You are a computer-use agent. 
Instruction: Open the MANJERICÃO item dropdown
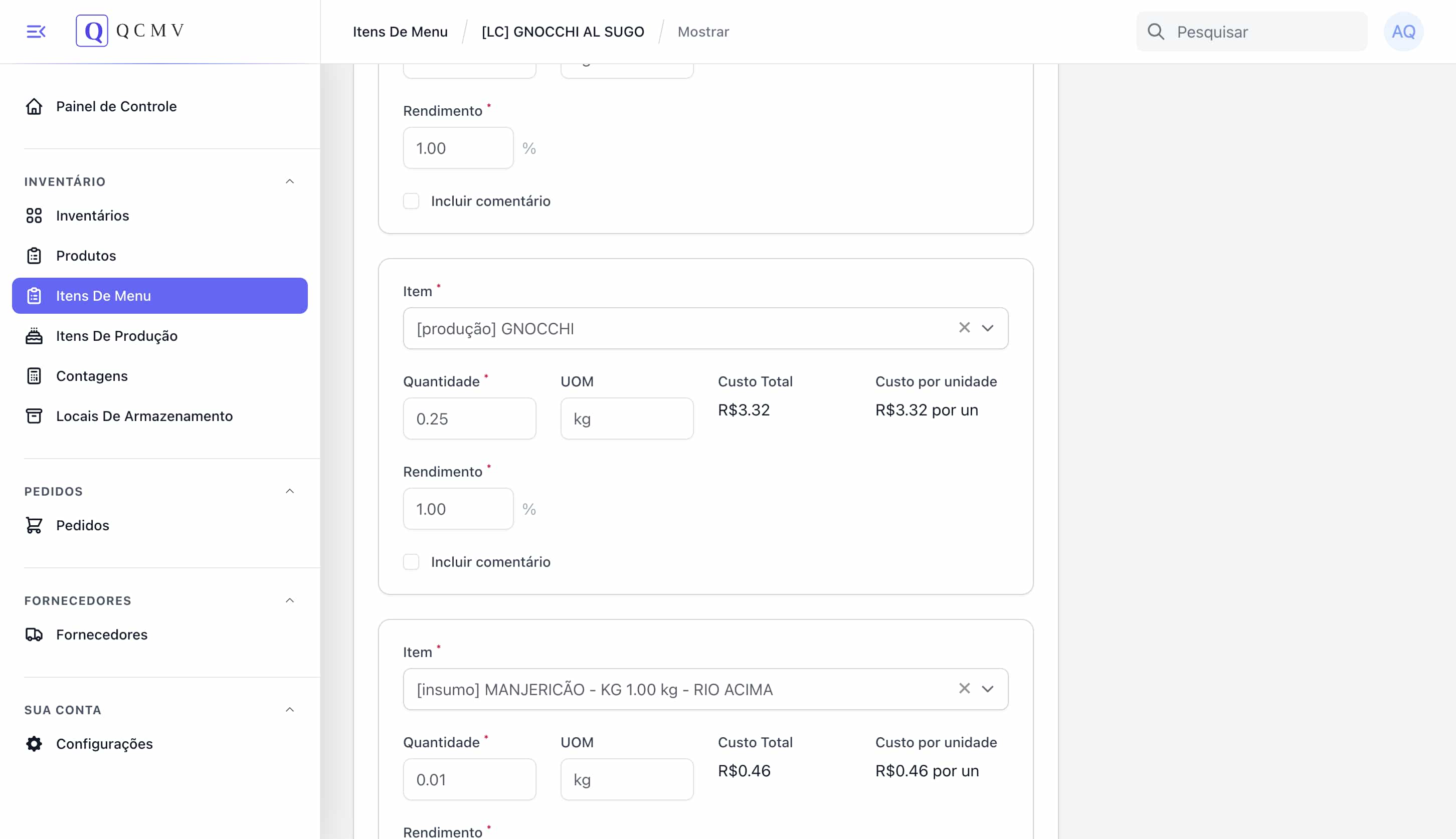pyautogui.click(x=987, y=689)
